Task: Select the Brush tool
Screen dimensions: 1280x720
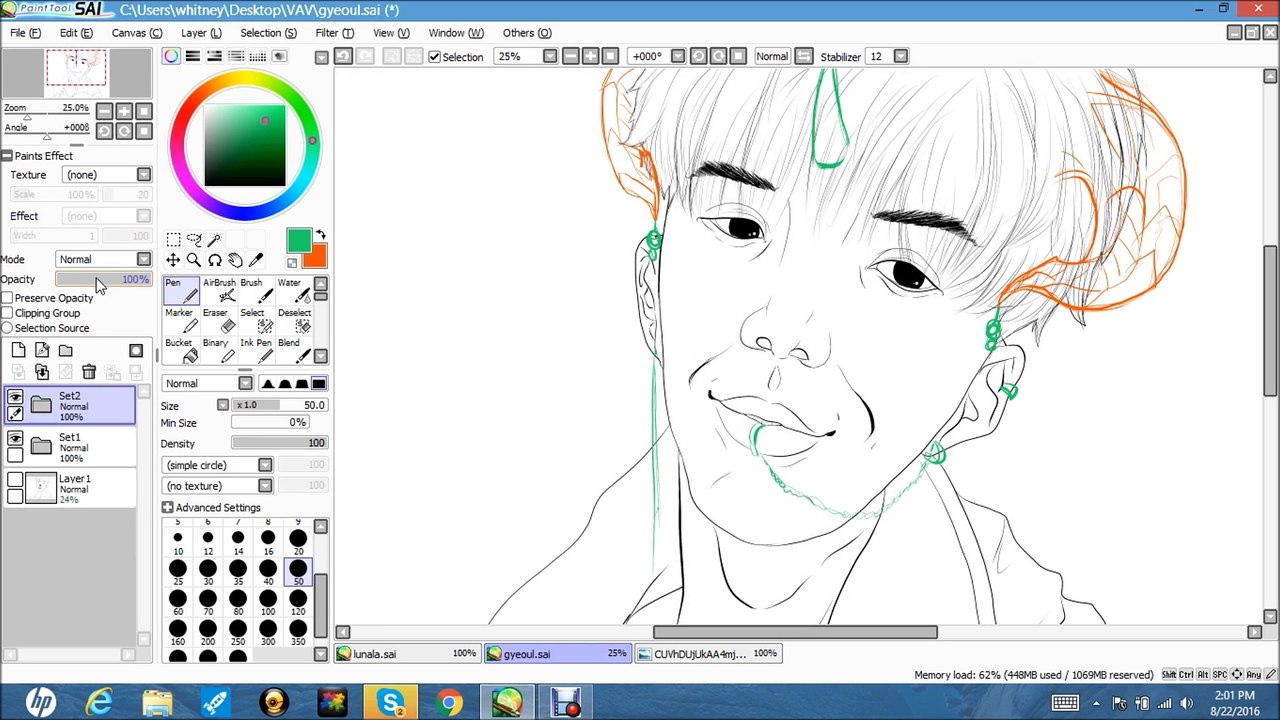Action: tap(256, 290)
